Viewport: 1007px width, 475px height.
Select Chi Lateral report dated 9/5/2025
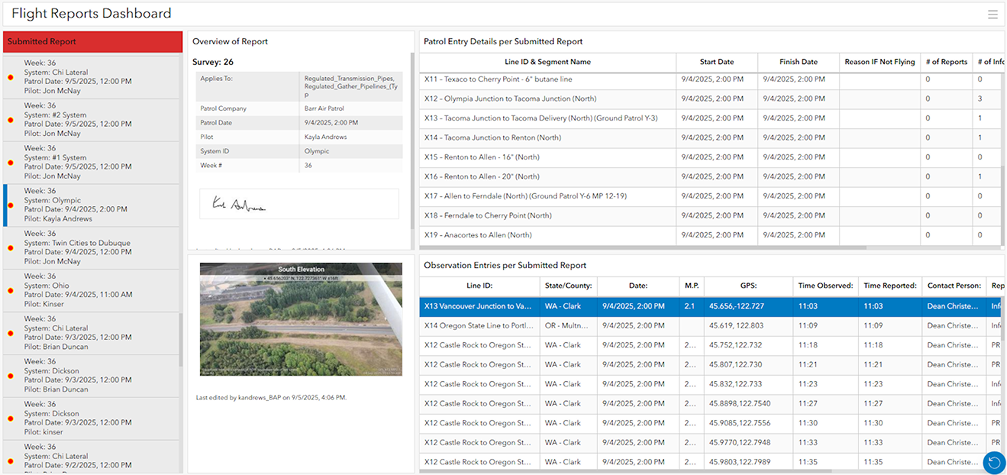93,77
